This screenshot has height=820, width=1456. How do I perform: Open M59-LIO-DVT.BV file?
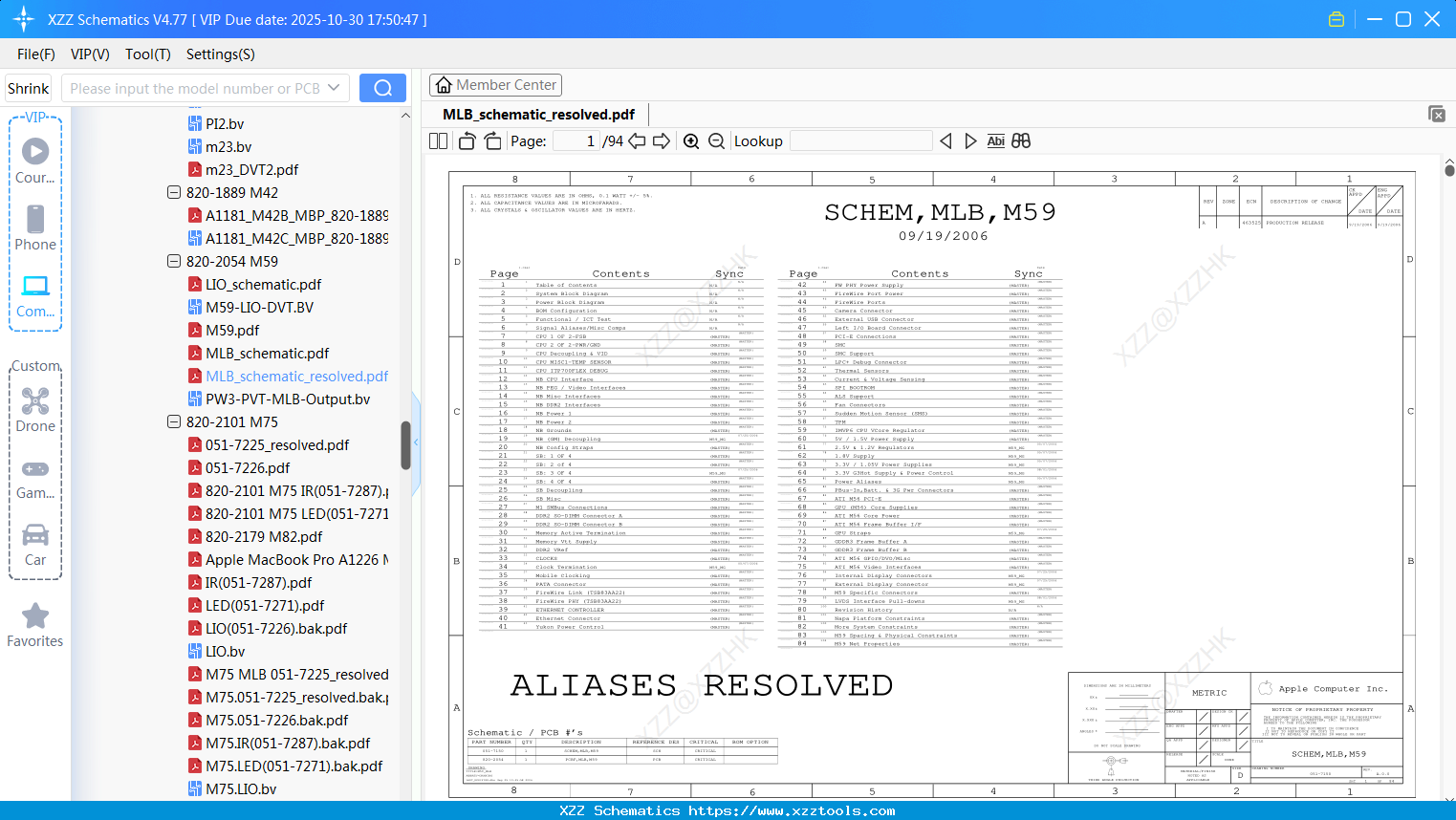[x=259, y=307]
